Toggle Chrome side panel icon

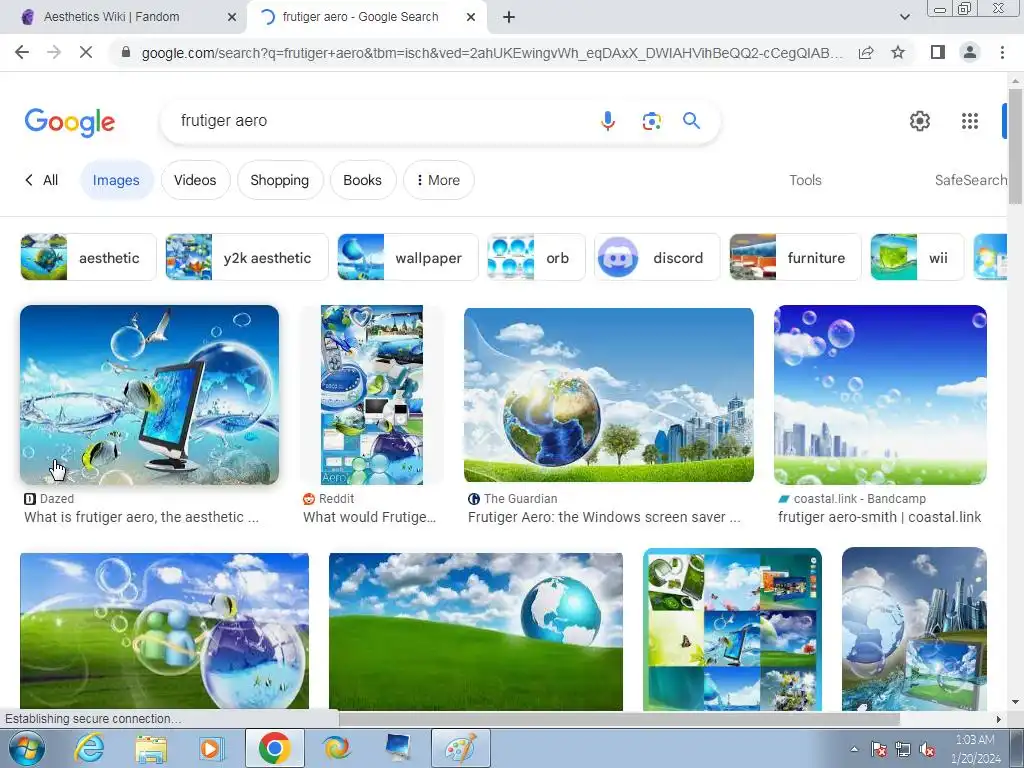coord(938,52)
